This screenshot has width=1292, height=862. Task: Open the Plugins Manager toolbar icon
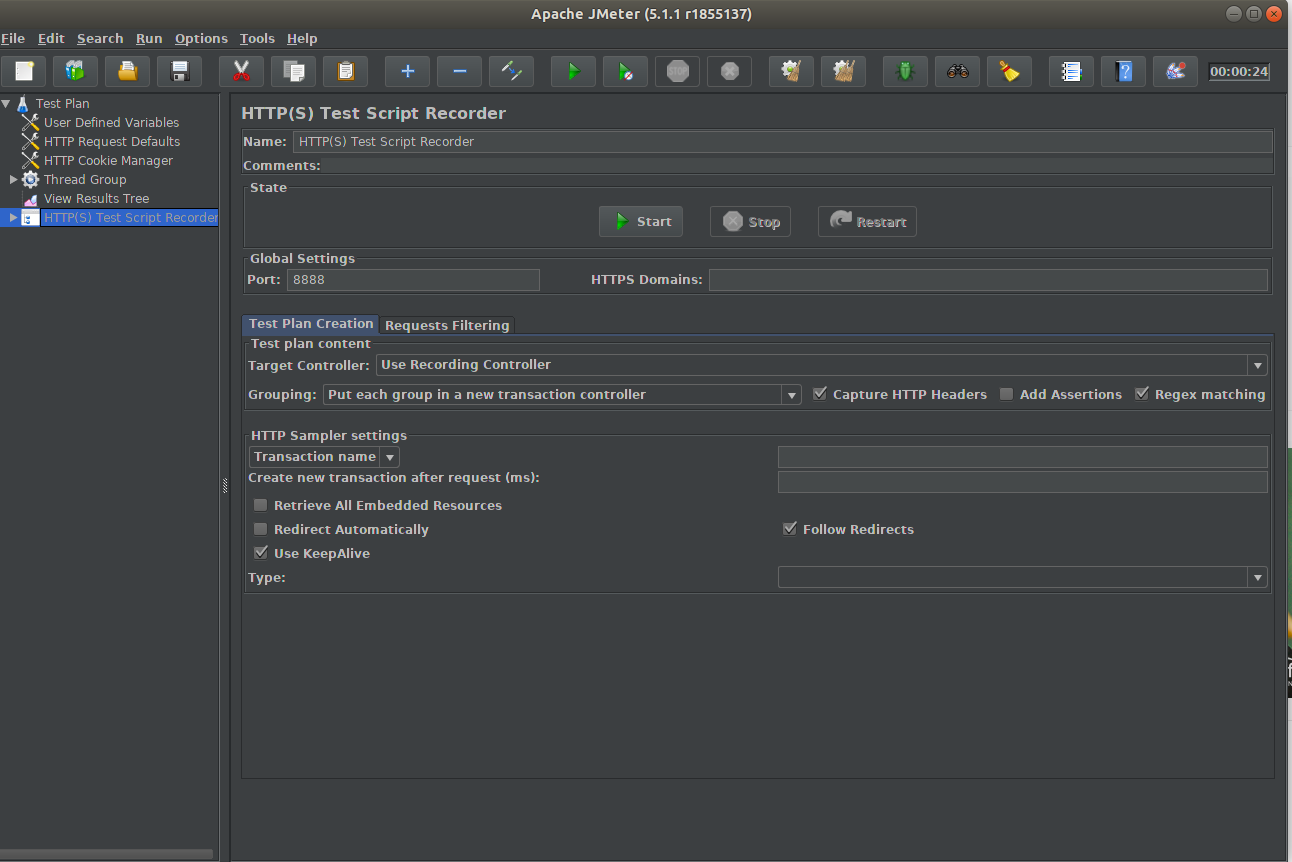(1175, 71)
